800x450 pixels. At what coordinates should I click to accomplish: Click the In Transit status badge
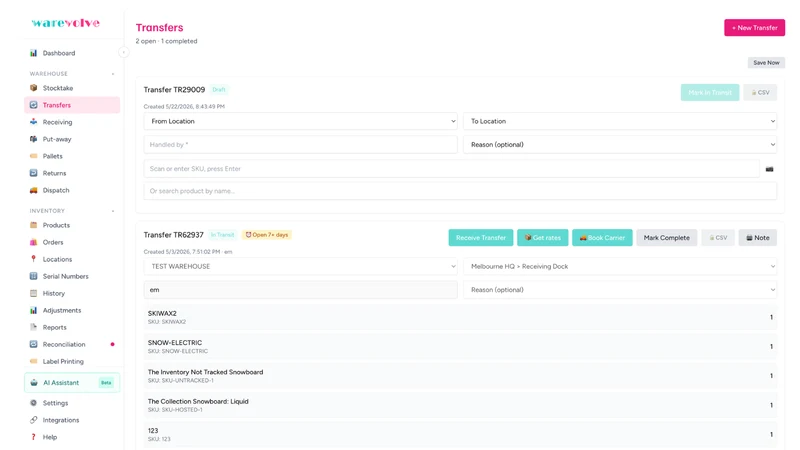click(x=222, y=235)
